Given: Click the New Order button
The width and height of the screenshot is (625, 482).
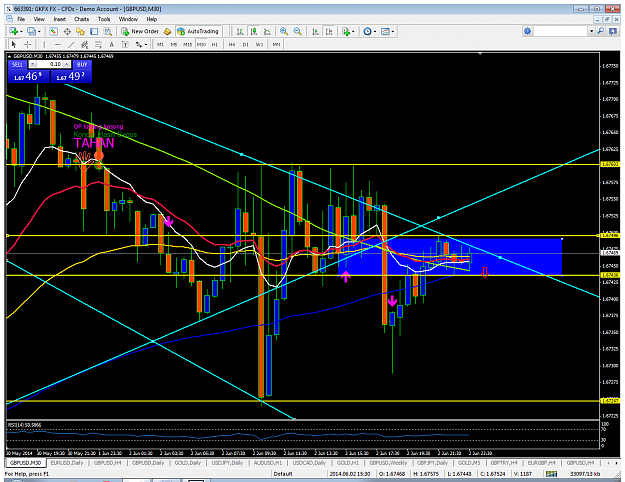Looking at the screenshot, I should (140, 31).
